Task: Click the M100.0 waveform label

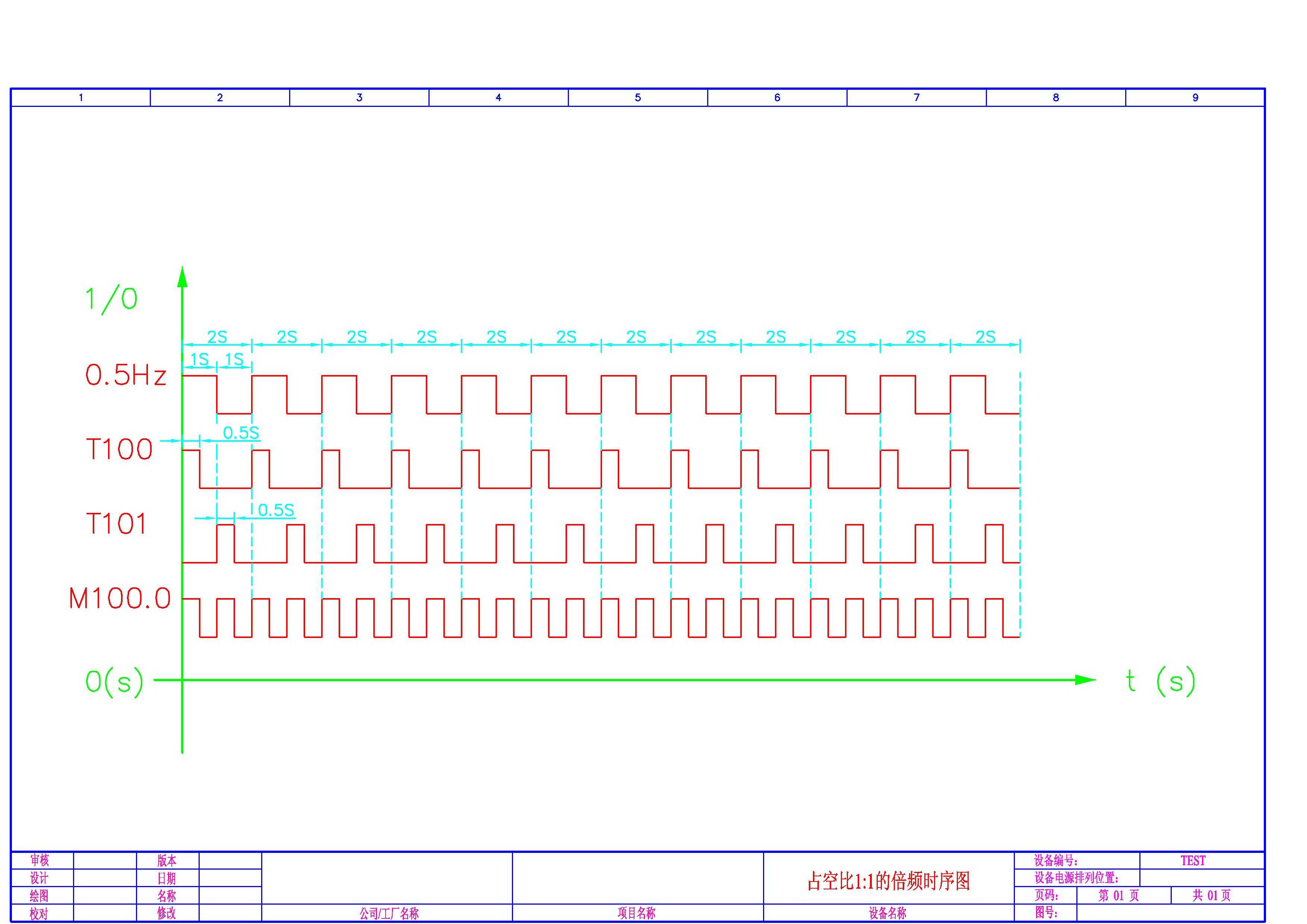Action: click(x=120, y=598)
